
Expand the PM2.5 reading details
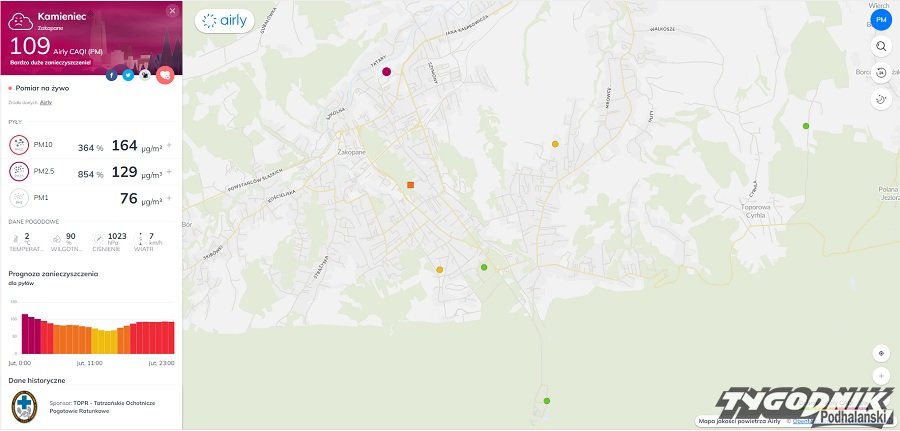tap(169, 172)
